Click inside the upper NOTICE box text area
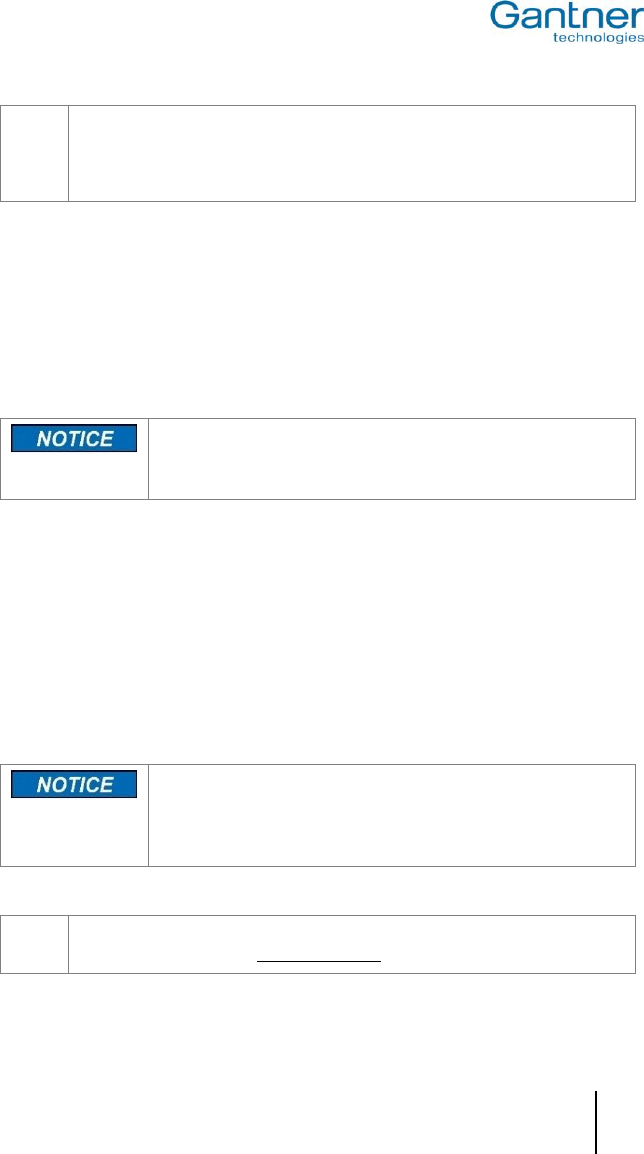Image resolution: width=644 pixels, height=1154 pixels. click(x=391, y=458)
